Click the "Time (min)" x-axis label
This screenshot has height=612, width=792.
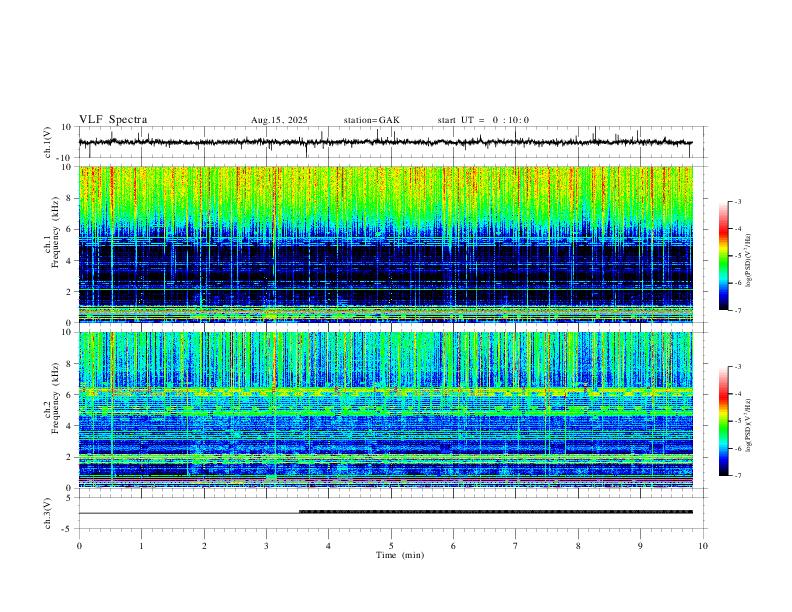click(x=400, y=555)
